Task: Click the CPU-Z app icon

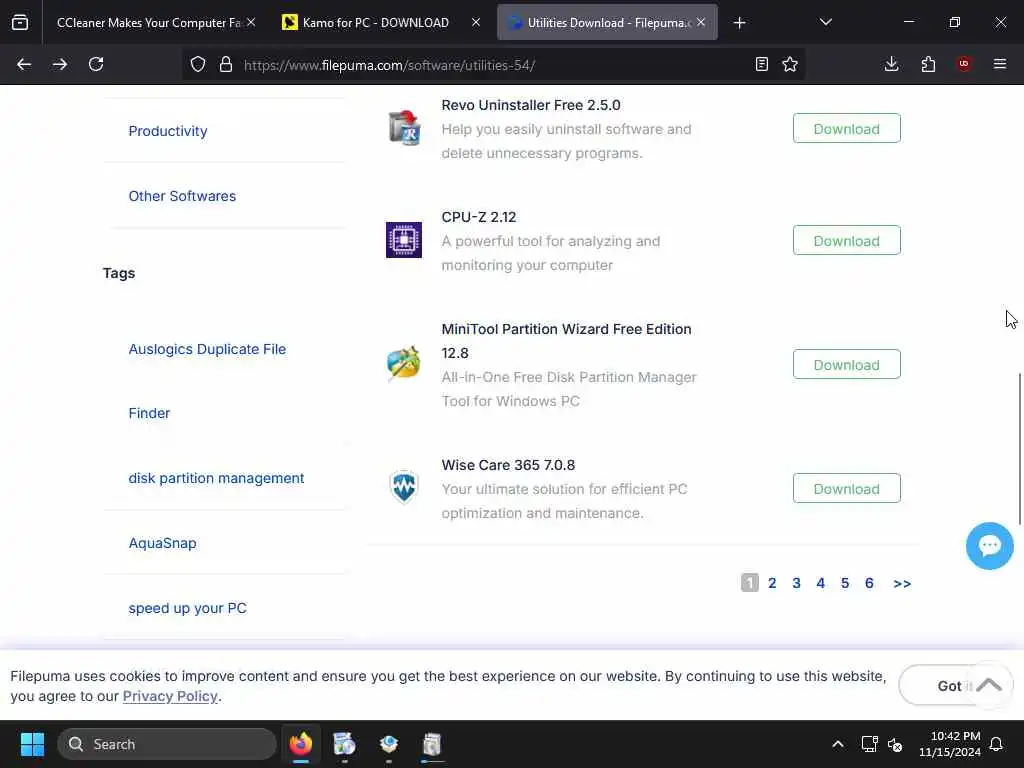Action: (404, 240)
